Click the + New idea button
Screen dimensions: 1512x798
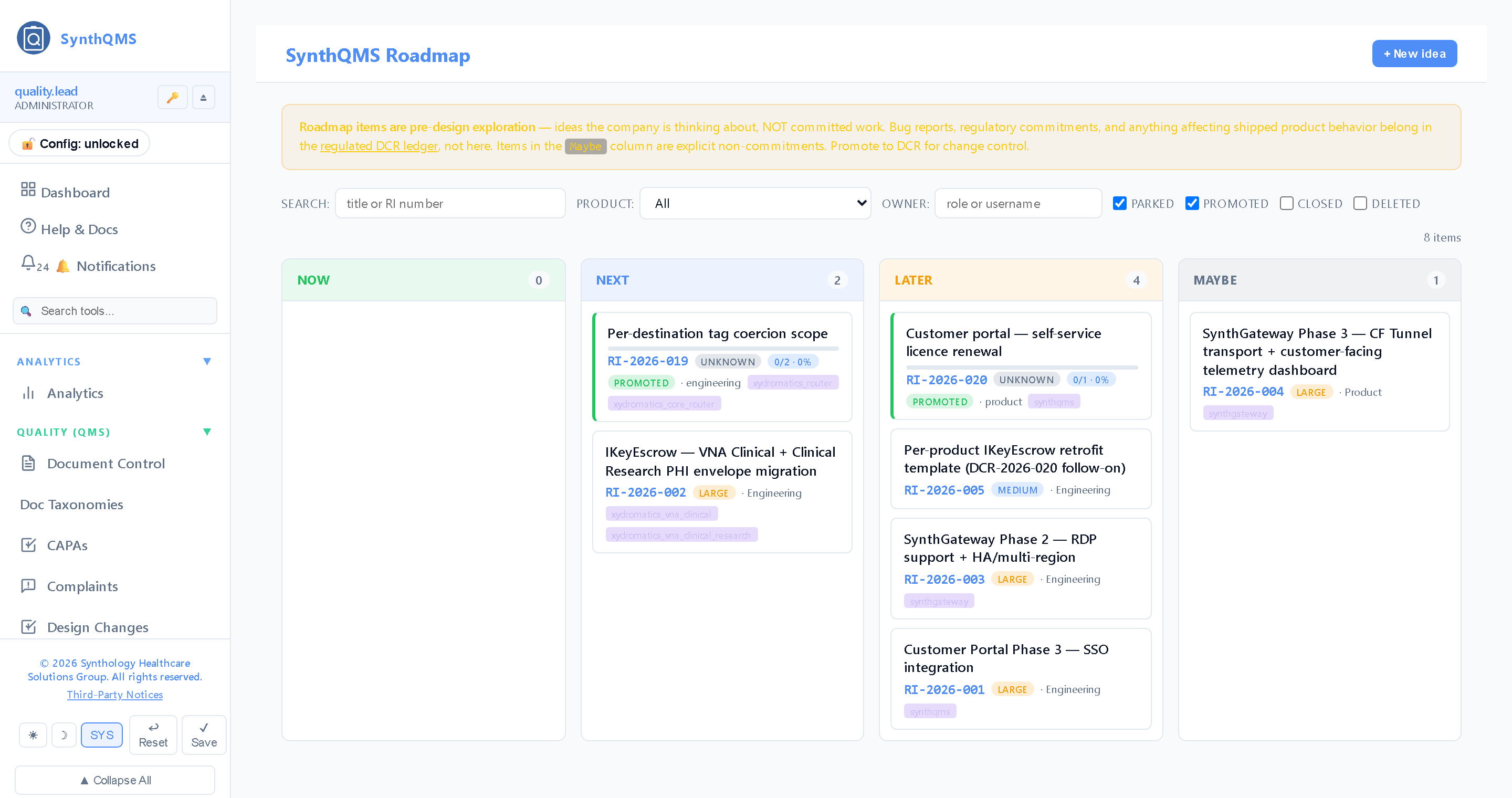click(1414, 54)
